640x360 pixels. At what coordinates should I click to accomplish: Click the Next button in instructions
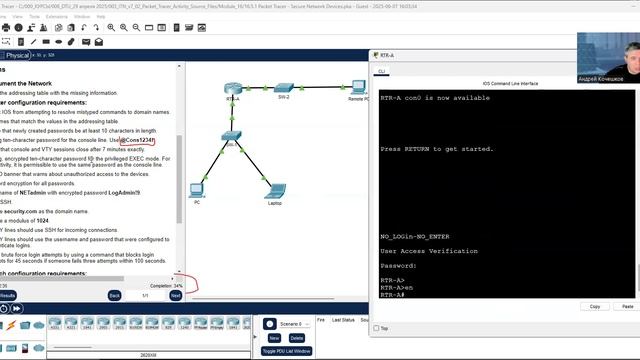176,296
